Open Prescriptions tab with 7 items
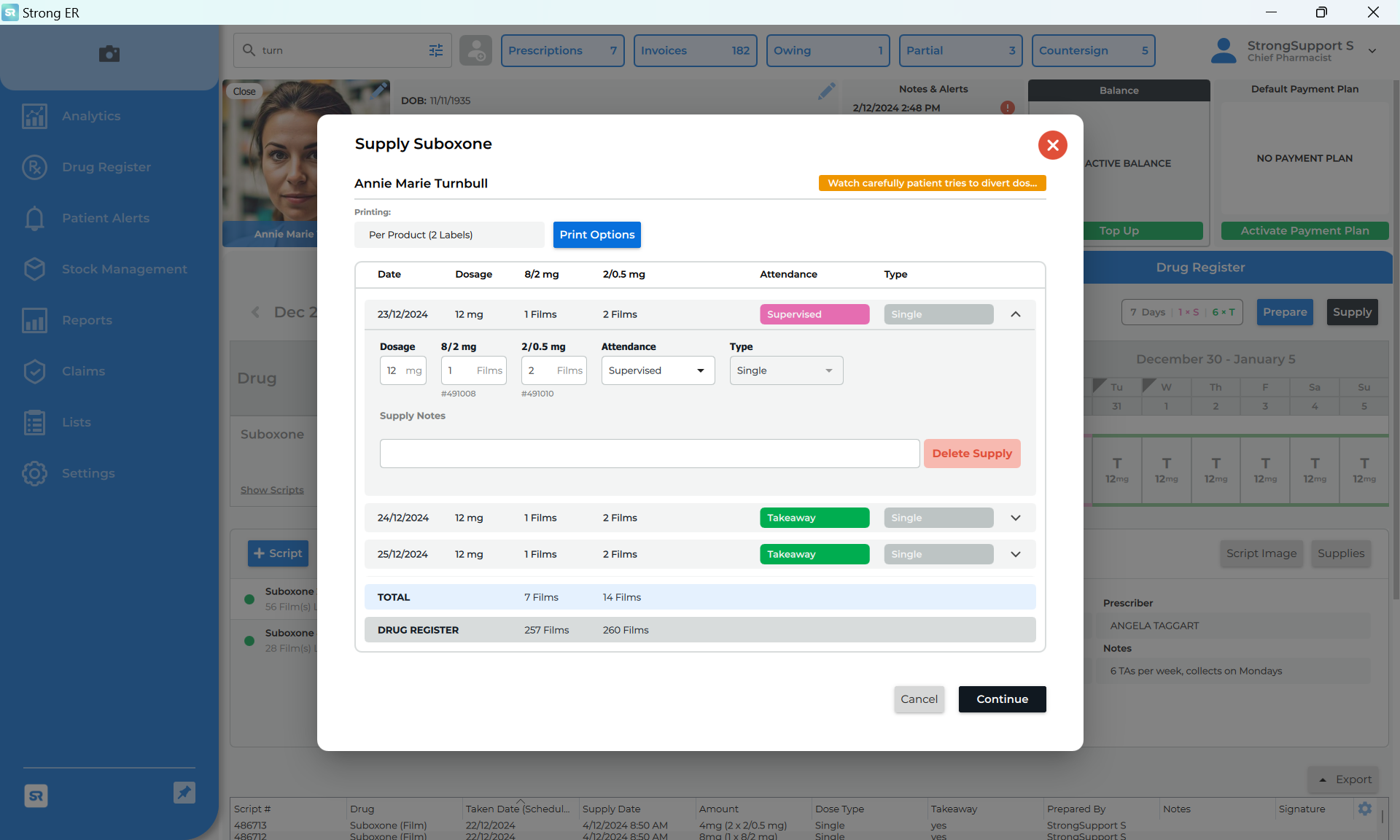 562,50
